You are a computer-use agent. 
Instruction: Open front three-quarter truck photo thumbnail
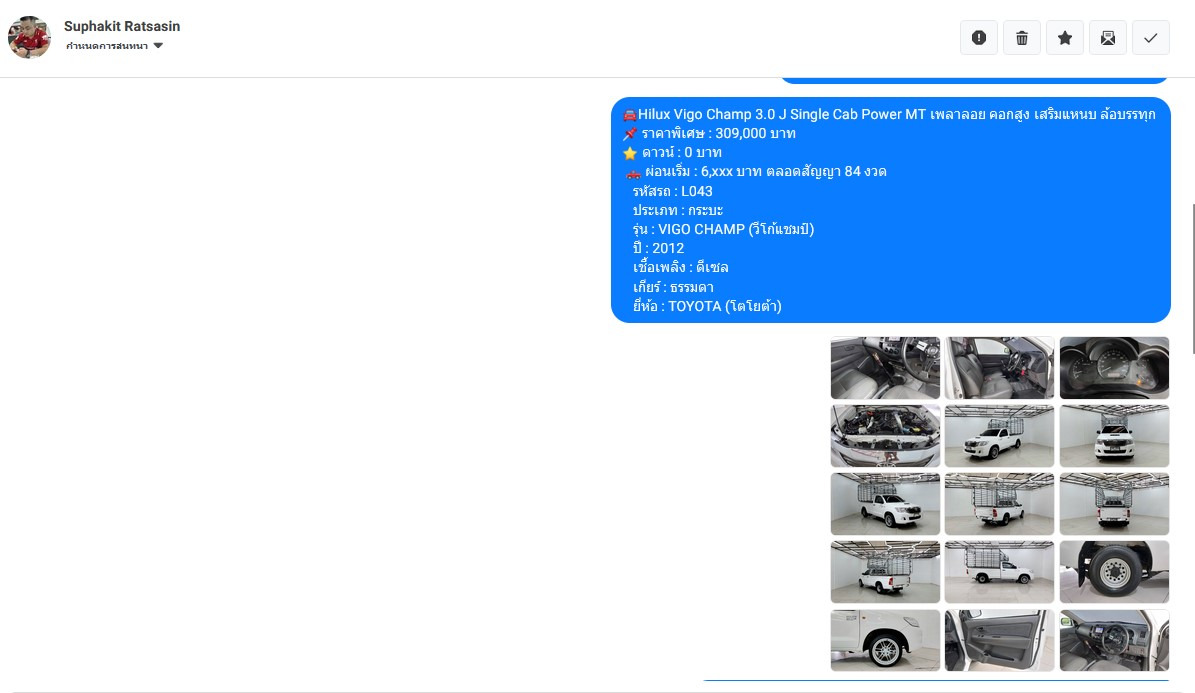pos(999,435)
